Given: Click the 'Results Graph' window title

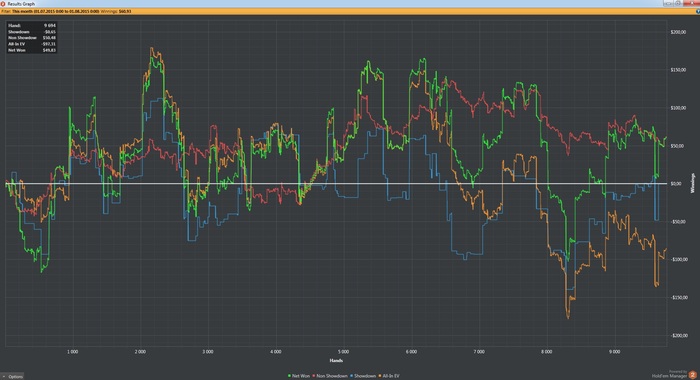Looking at the screenshot, I should [21, 4].
